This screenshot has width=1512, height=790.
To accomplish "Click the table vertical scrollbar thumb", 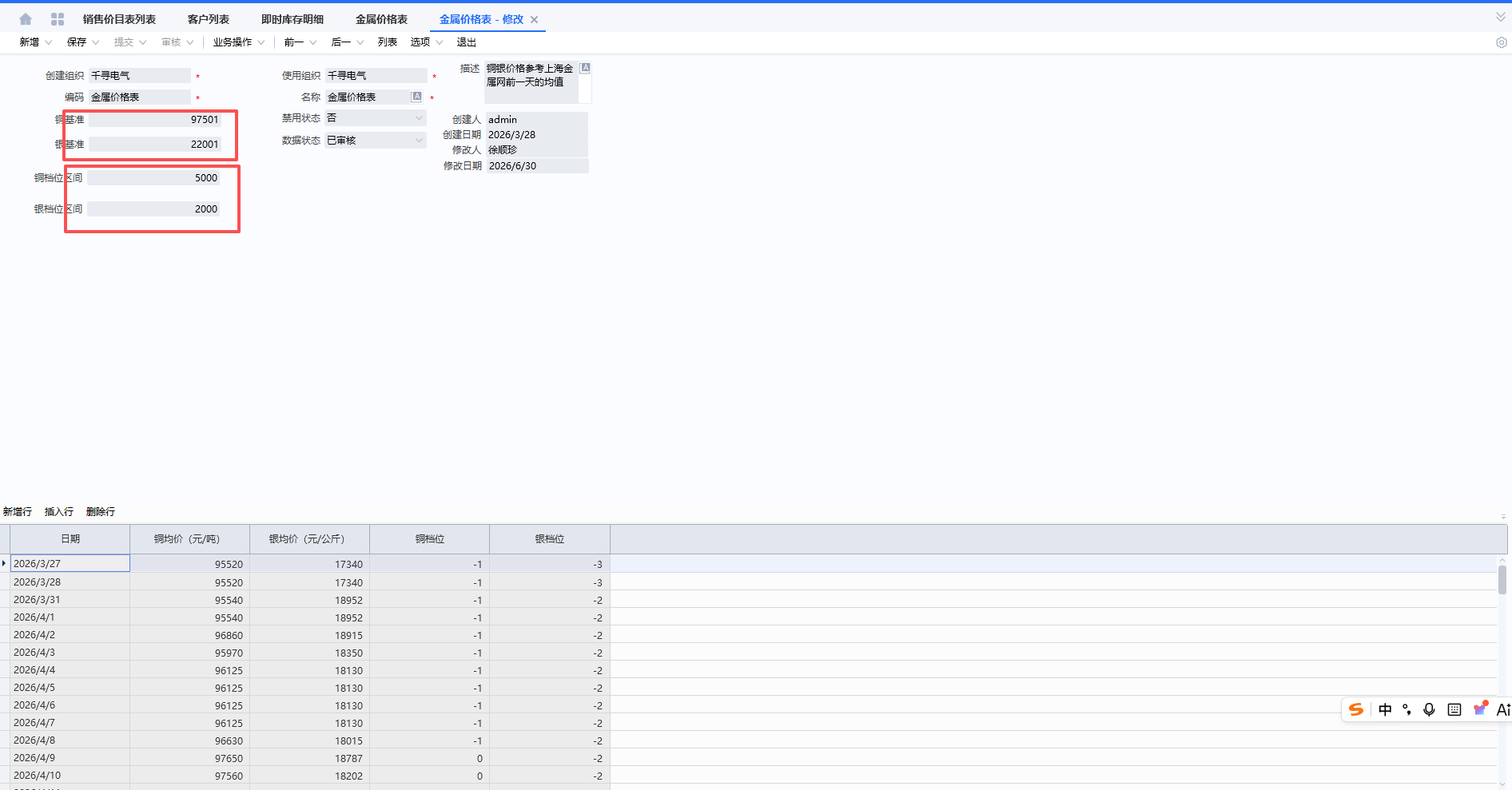I will click(x=1502, y=580).
